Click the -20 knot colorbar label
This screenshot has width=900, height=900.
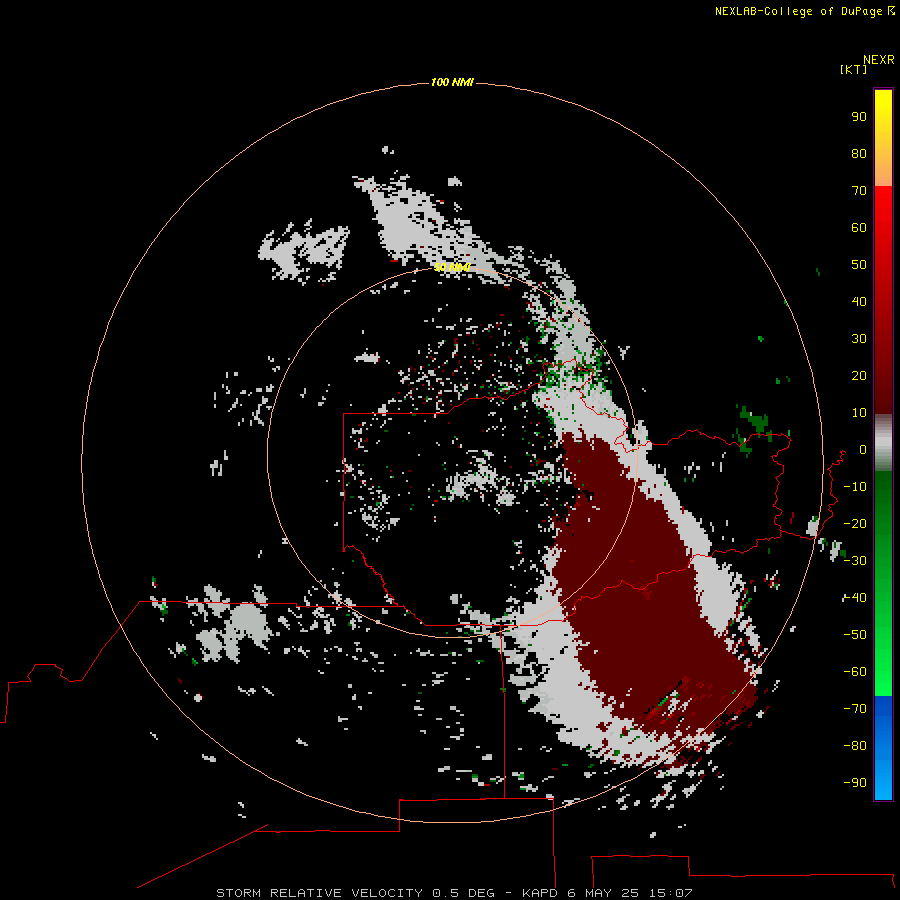(x=855, y=523)
